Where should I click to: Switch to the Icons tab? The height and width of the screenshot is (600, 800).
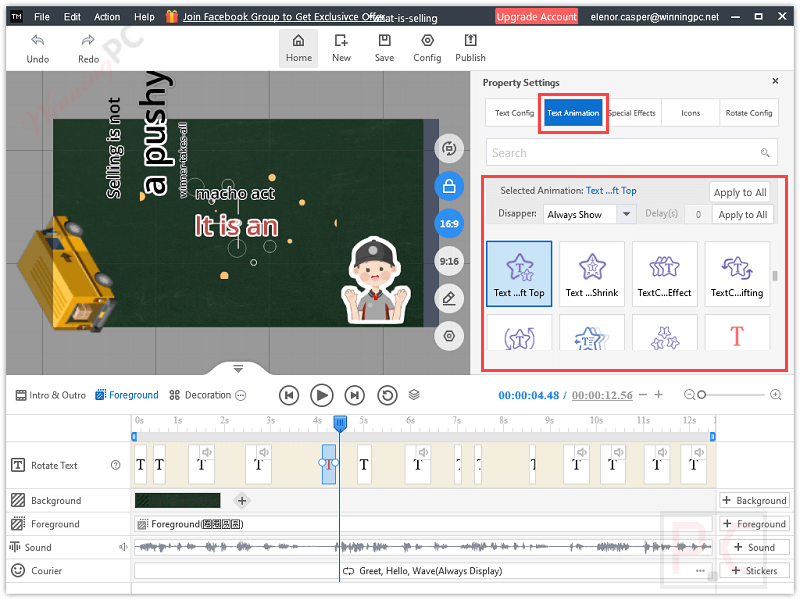click(x=690, y=113)
